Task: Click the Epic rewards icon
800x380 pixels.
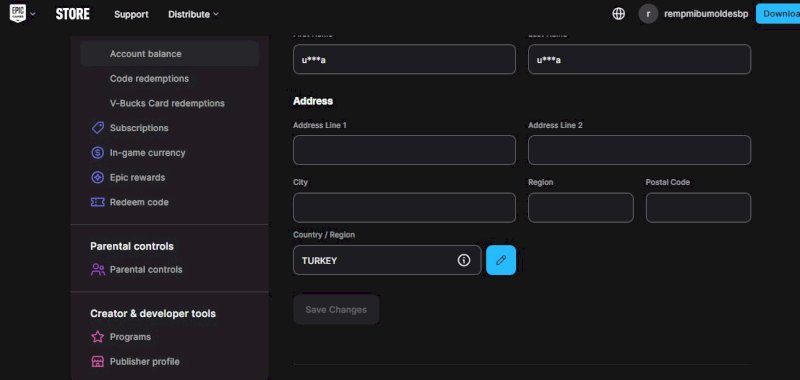Action: click(97, 178)
